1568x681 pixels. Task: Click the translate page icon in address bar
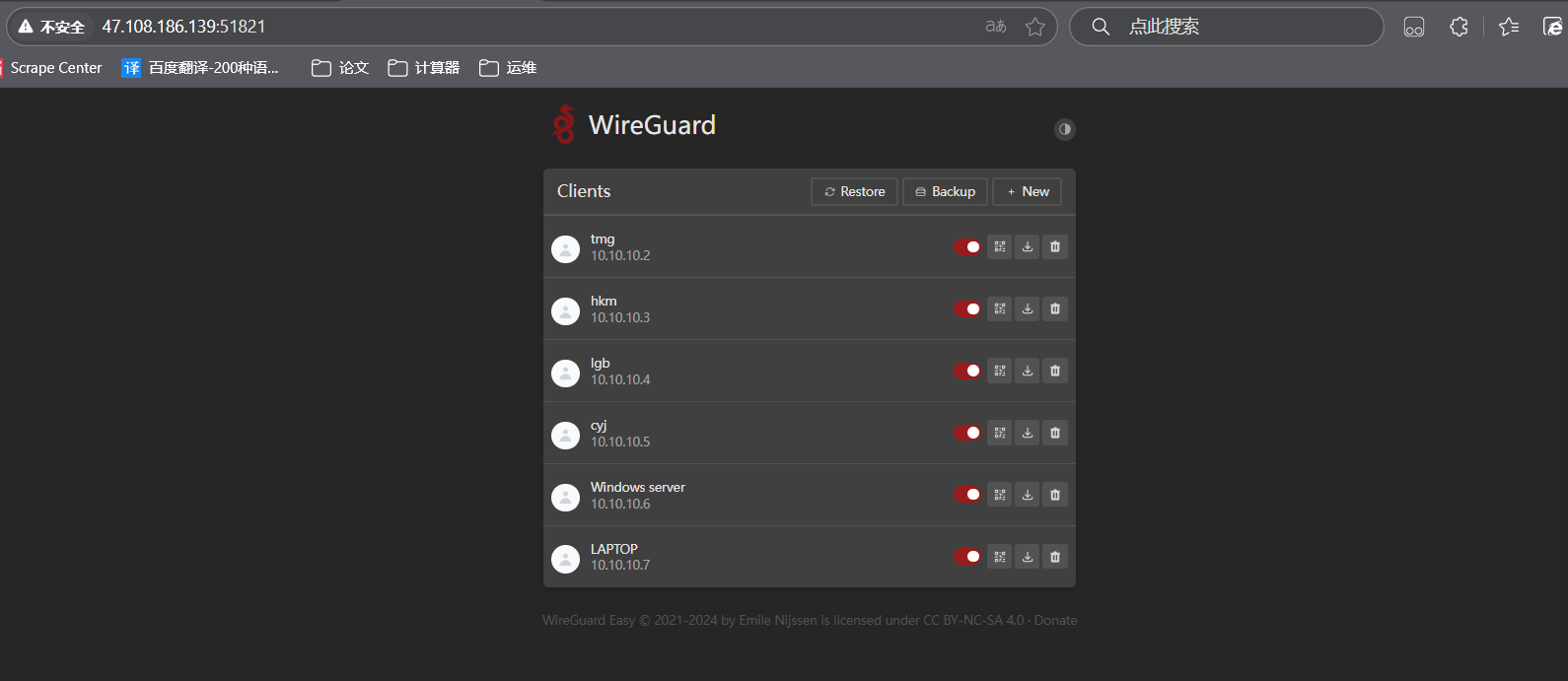pyautogui.click(x=996, y=27)
